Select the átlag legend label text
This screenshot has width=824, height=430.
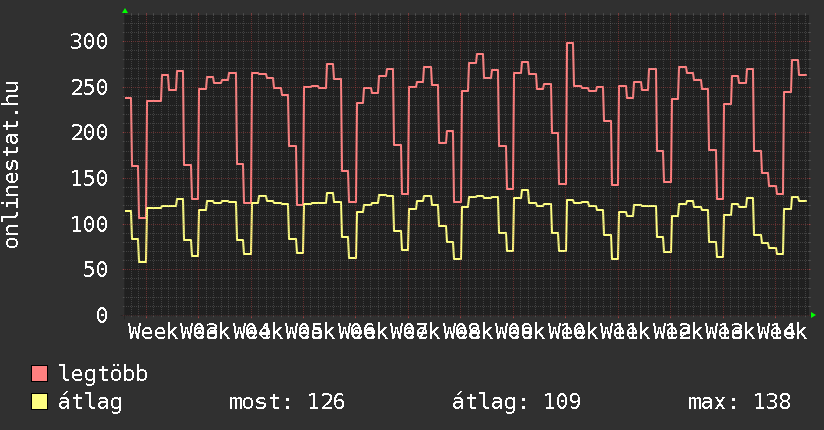click(x=90, y=402)
